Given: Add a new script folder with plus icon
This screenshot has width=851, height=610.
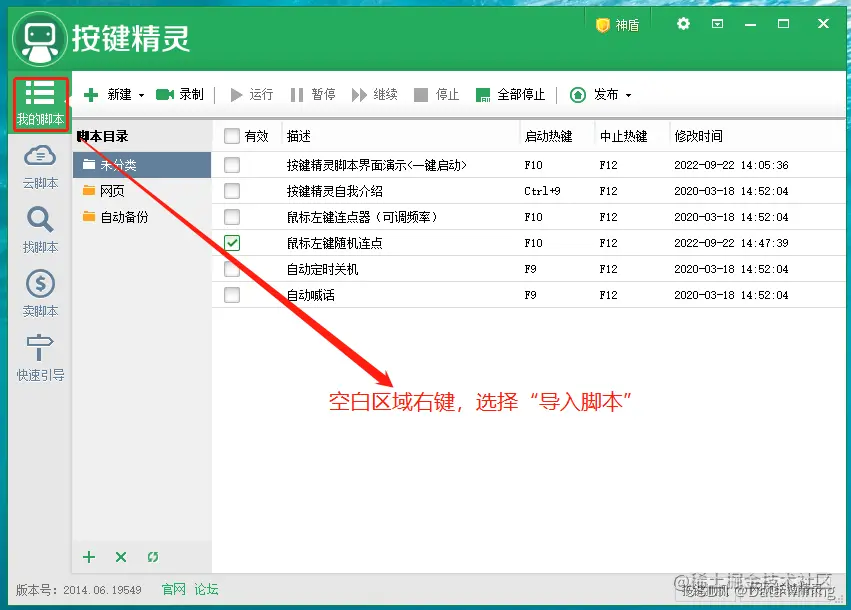Looking at the screenshot, I should coord(89,557).
